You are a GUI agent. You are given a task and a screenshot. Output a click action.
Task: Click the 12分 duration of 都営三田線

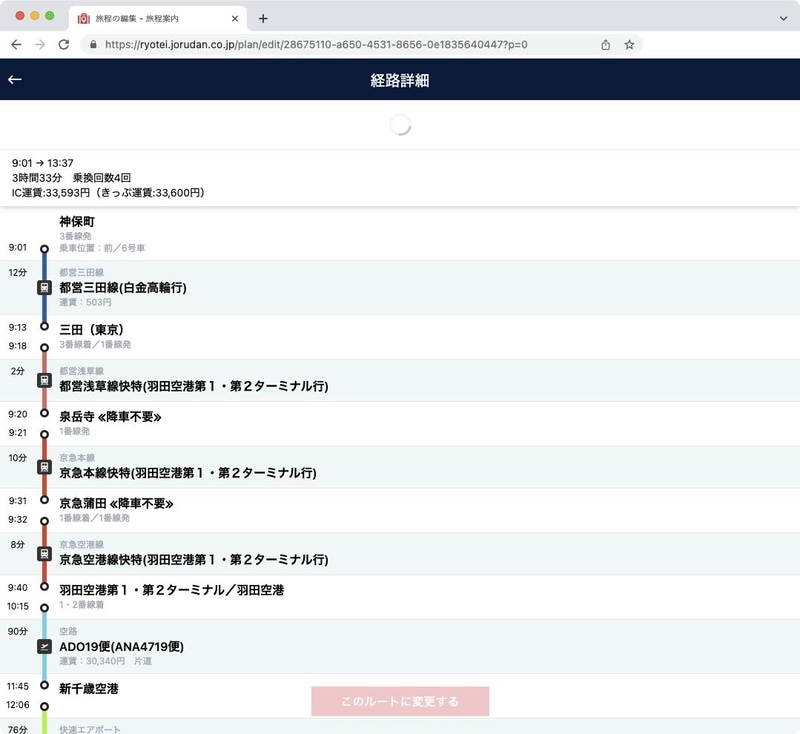point(17,272)
